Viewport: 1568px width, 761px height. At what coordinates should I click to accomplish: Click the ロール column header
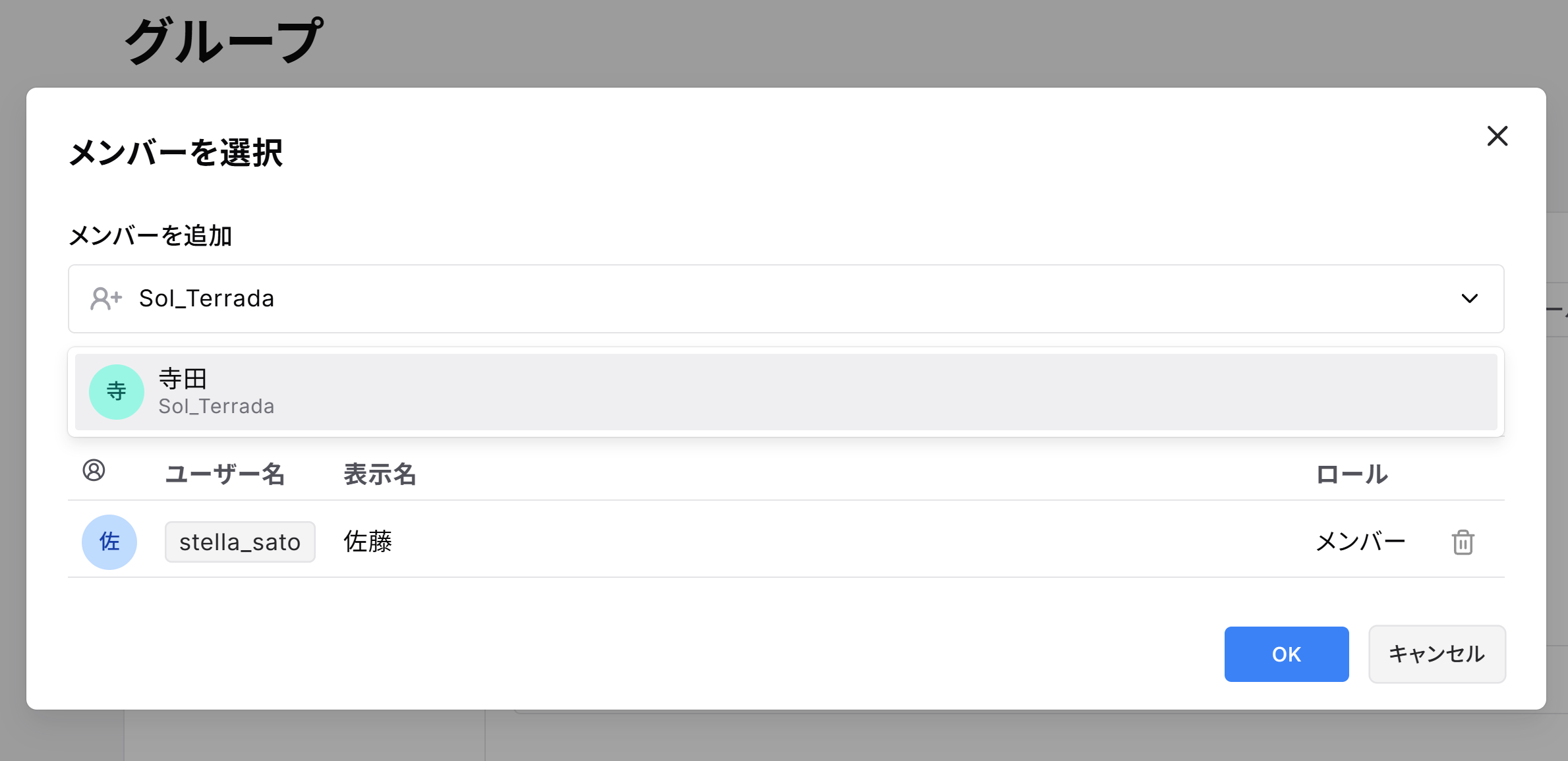pyautogui.click(x=1352, y=474)
